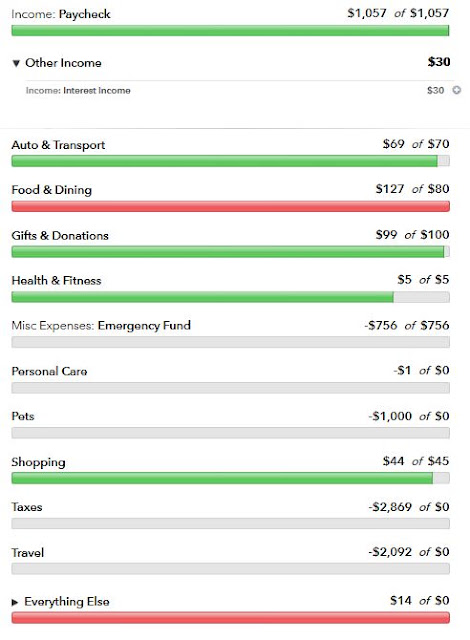Select the Food & Dining category label

(x=52, y=190)
